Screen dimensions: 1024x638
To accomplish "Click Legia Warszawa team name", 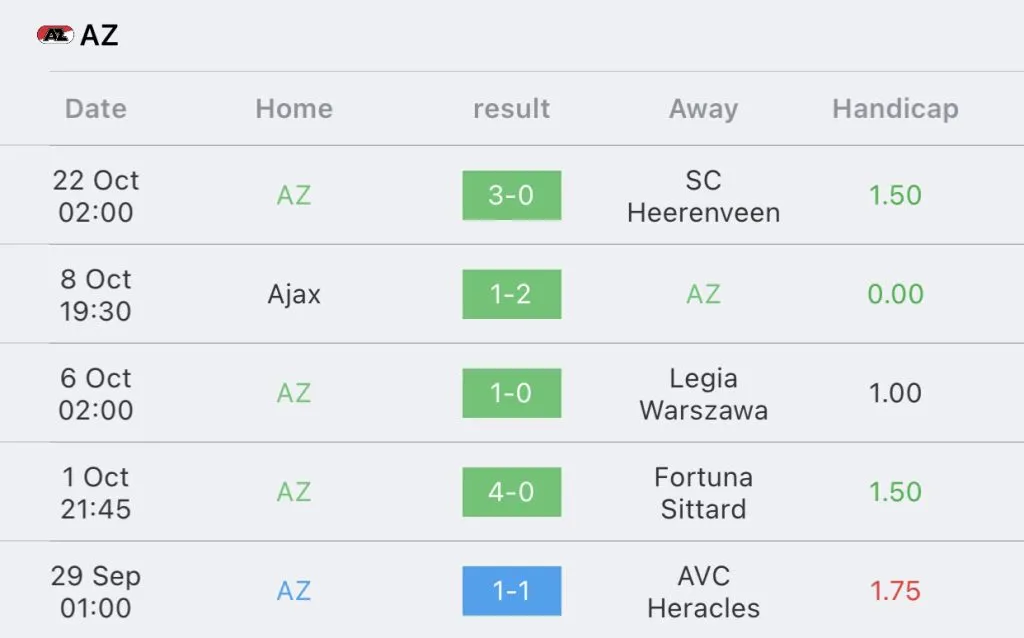I will (703, 394).
